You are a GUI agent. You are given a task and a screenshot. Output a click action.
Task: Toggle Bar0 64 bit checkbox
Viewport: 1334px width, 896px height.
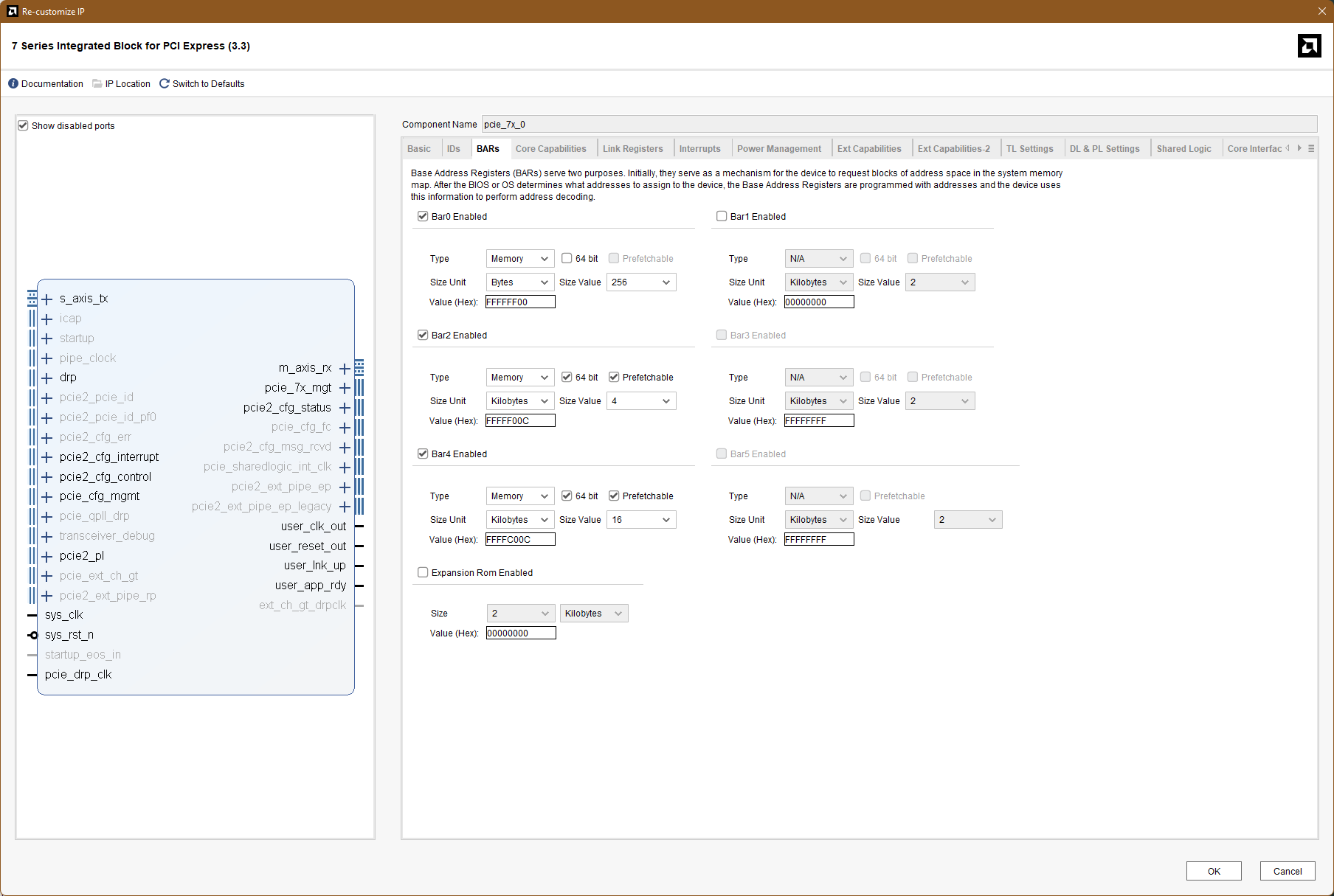click(567, 258)
